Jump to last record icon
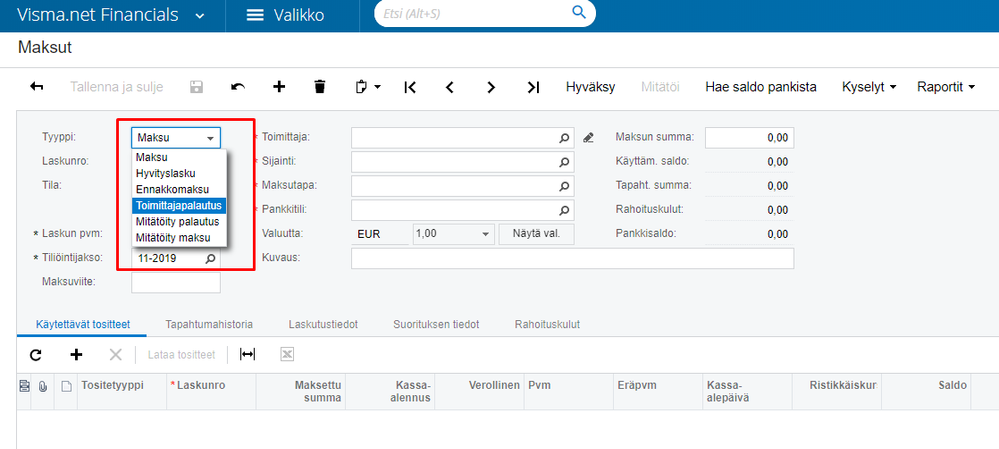999x449 pixels. [533, 87]
